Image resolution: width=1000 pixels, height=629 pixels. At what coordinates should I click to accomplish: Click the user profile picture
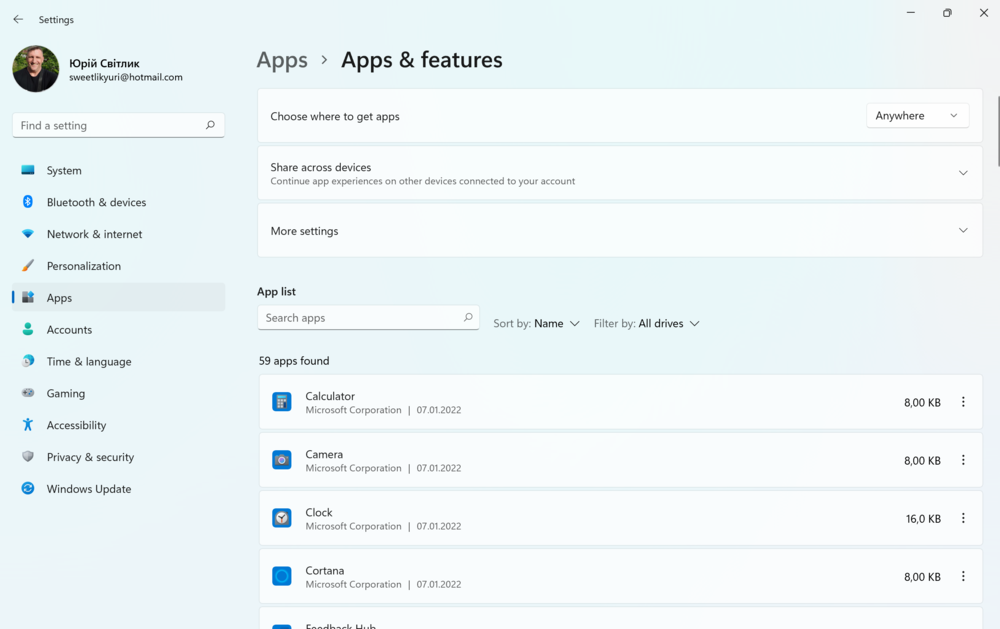coord(36,69)
